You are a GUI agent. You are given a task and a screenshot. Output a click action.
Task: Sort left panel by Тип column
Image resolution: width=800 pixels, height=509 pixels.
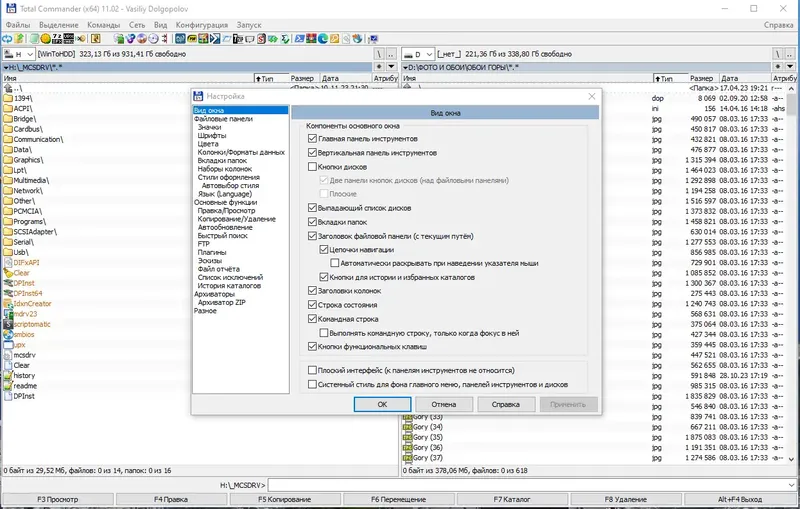tap(271, 78)
